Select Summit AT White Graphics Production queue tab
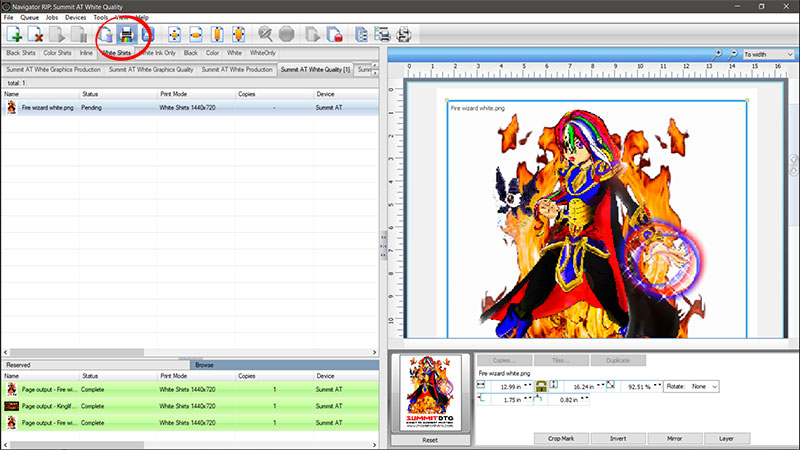 pos(54,69)
